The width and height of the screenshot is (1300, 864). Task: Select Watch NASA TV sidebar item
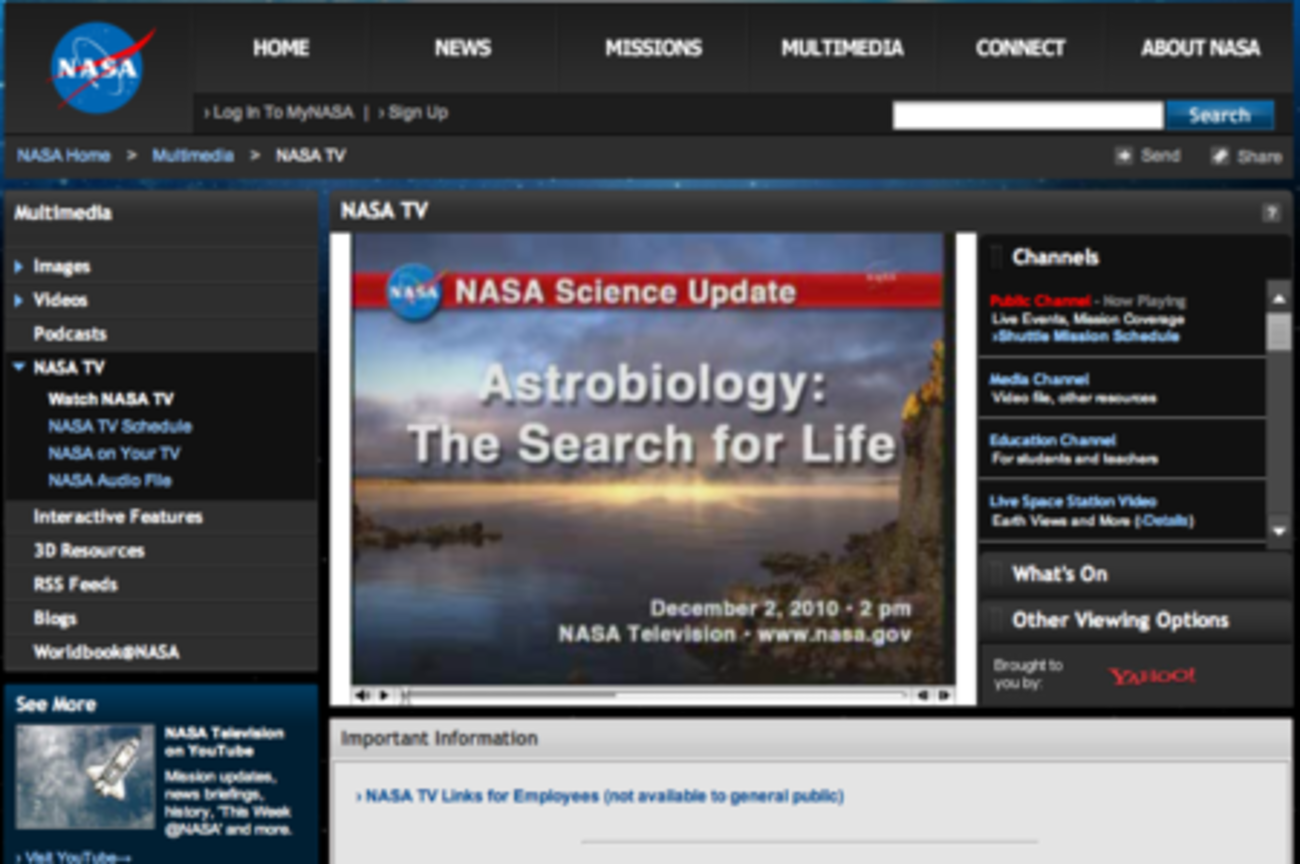pos(111,399)
